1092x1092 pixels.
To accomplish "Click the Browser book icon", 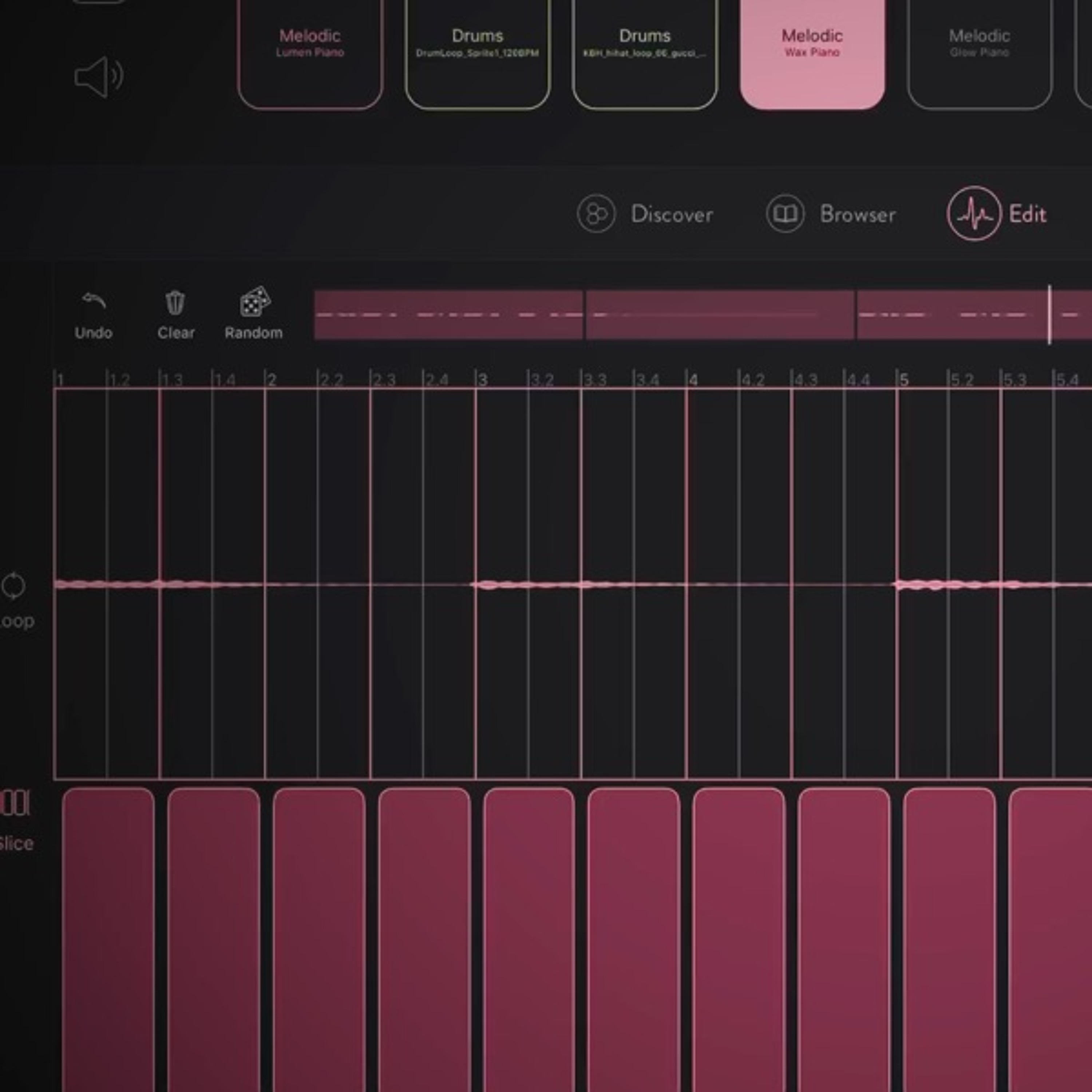I will tap(785, 214).
